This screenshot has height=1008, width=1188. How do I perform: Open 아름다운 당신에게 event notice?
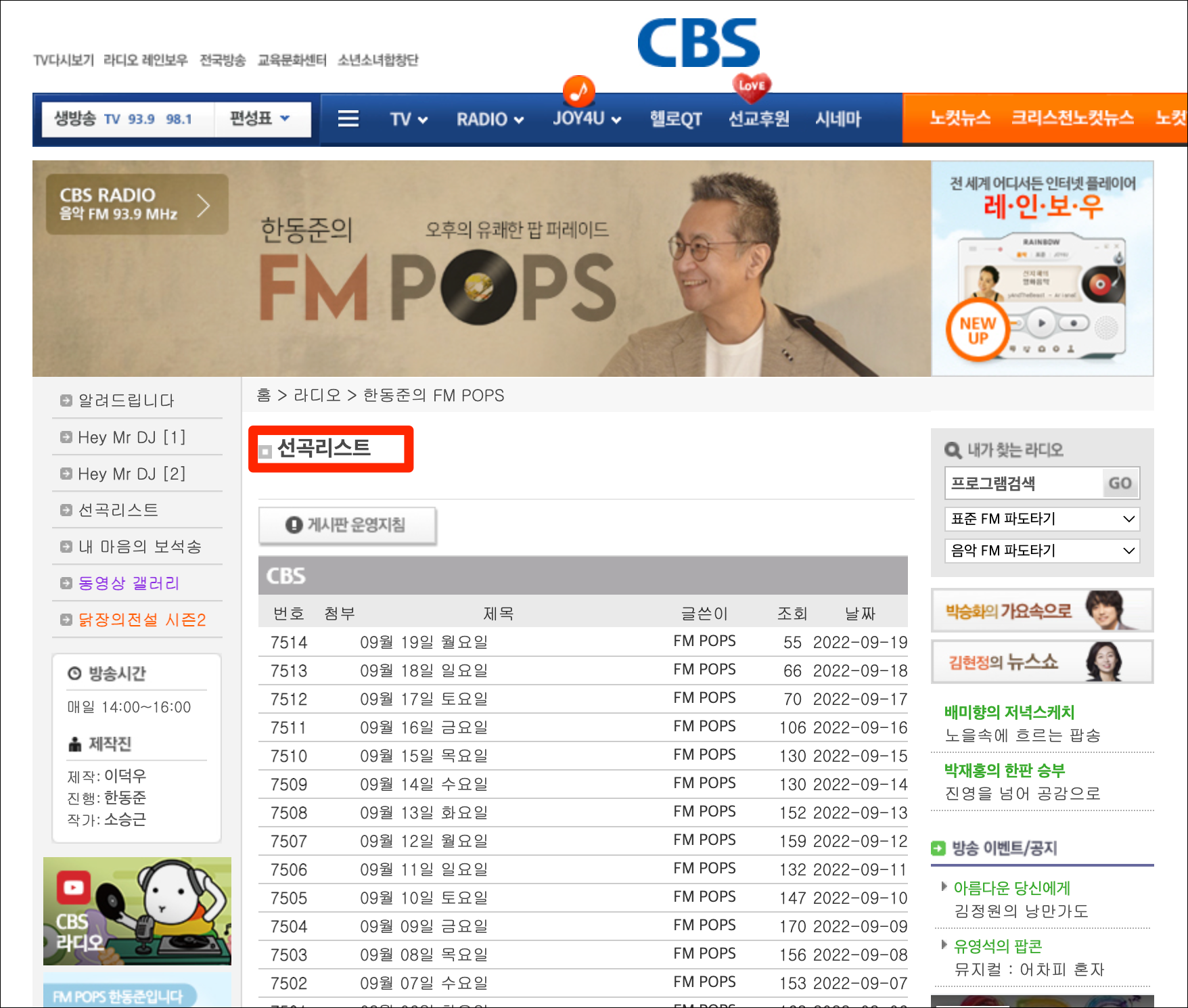[x=1012, y=888]
